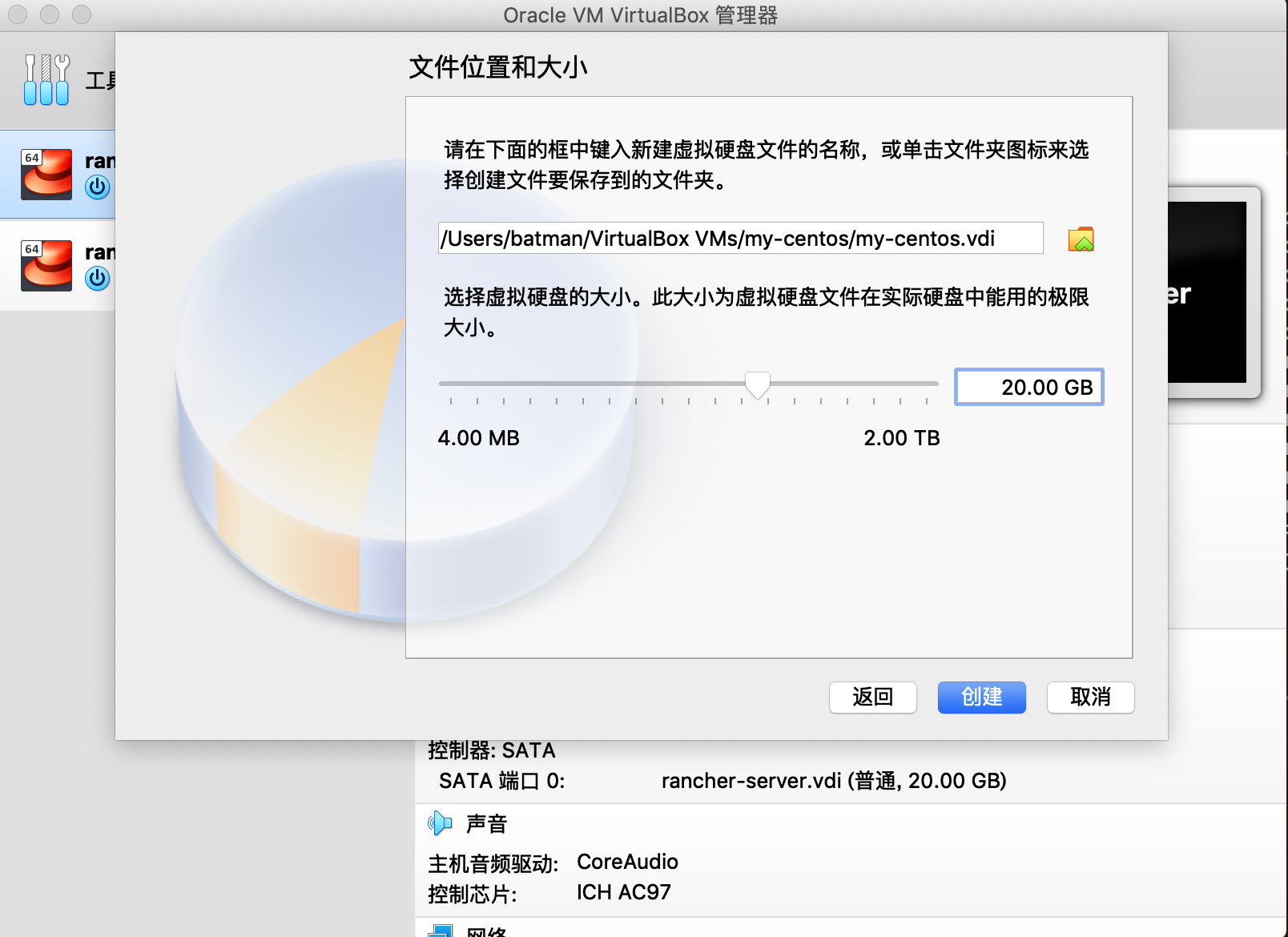Click the macOS window close button
The image size is (1288, 937).
[18, 14]
